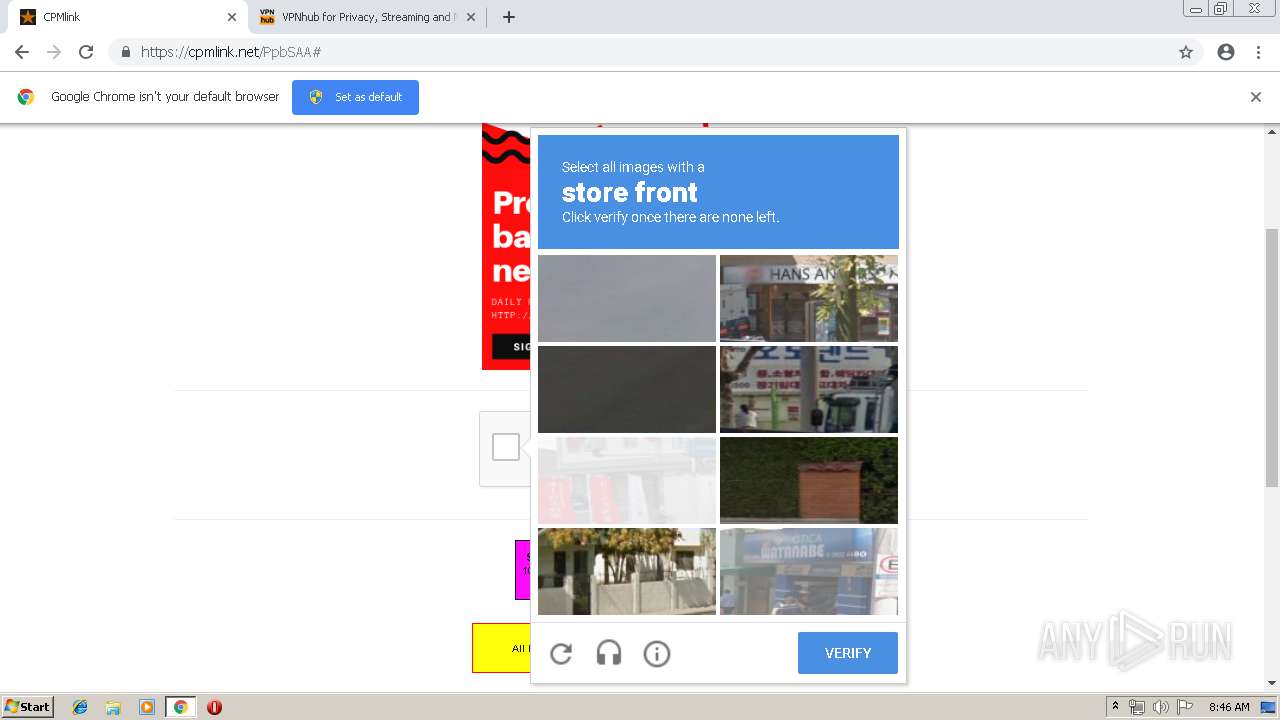
Task: Activate Chrome in the taskbar
Action: [180, 707]
